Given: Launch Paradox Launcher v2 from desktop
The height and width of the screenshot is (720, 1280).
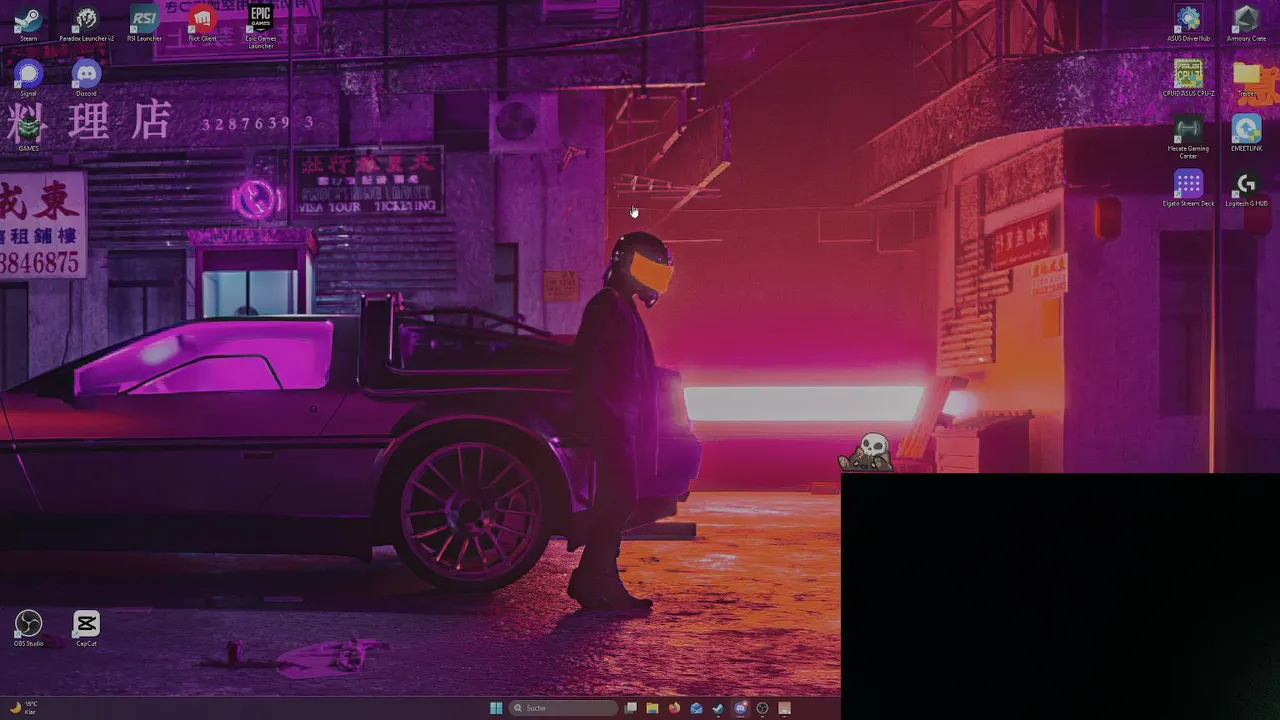Looking at the screenshot, I should [86, 24].
